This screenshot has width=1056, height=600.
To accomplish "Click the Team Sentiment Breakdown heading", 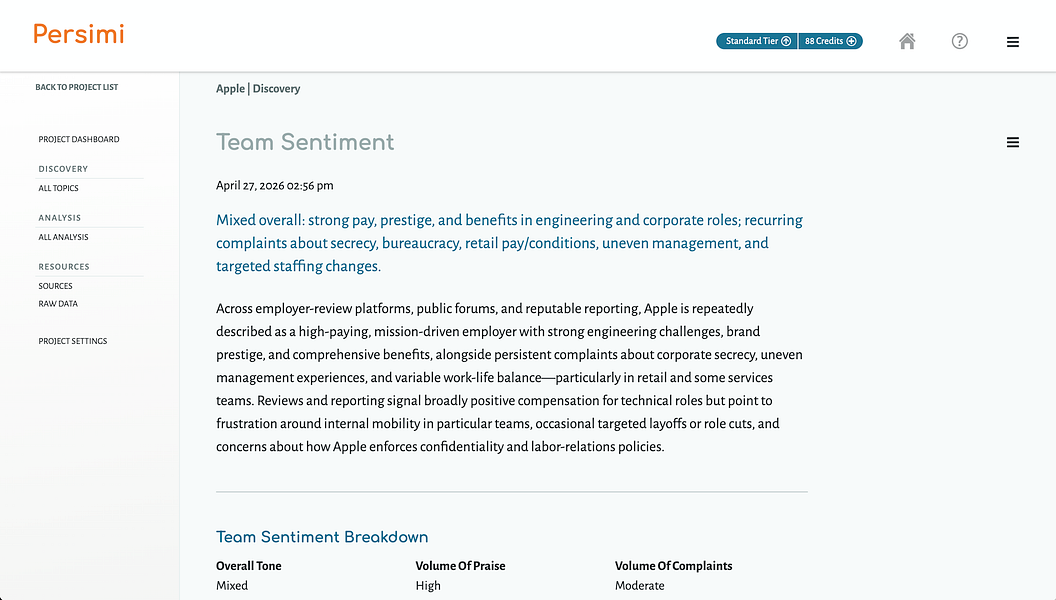I will pos(322,537).
